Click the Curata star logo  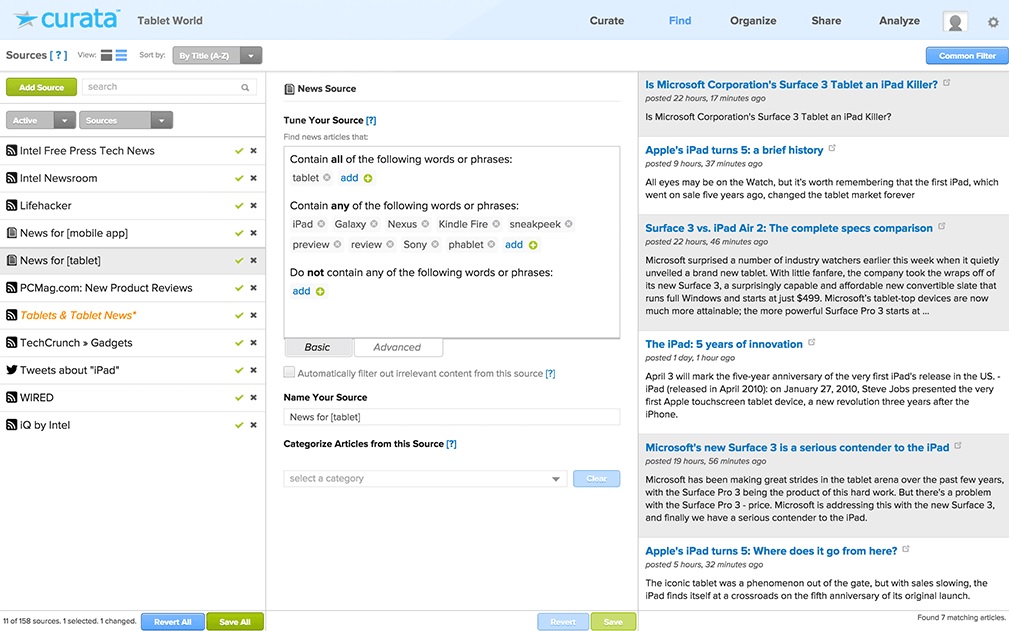(26, 19)
